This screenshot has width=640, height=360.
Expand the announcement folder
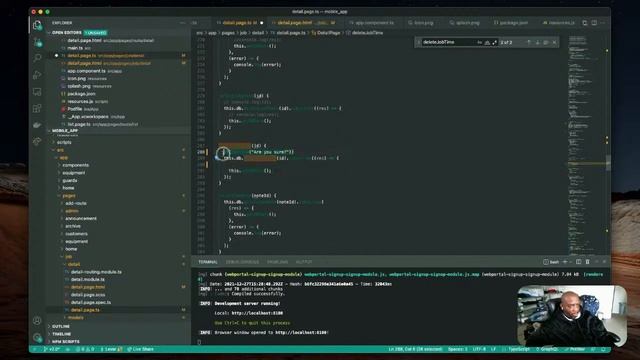pos(81,218)
